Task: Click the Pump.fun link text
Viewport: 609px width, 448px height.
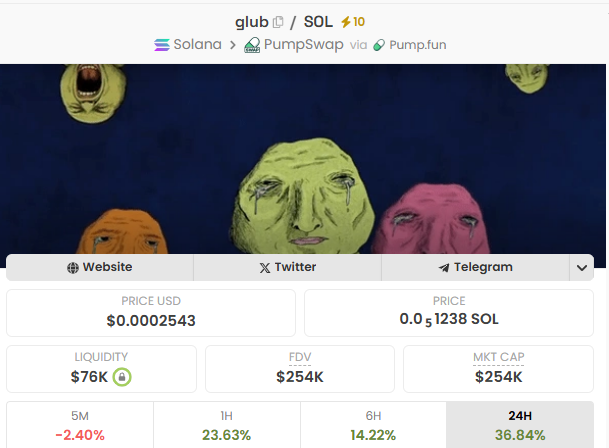Action: 418,45
